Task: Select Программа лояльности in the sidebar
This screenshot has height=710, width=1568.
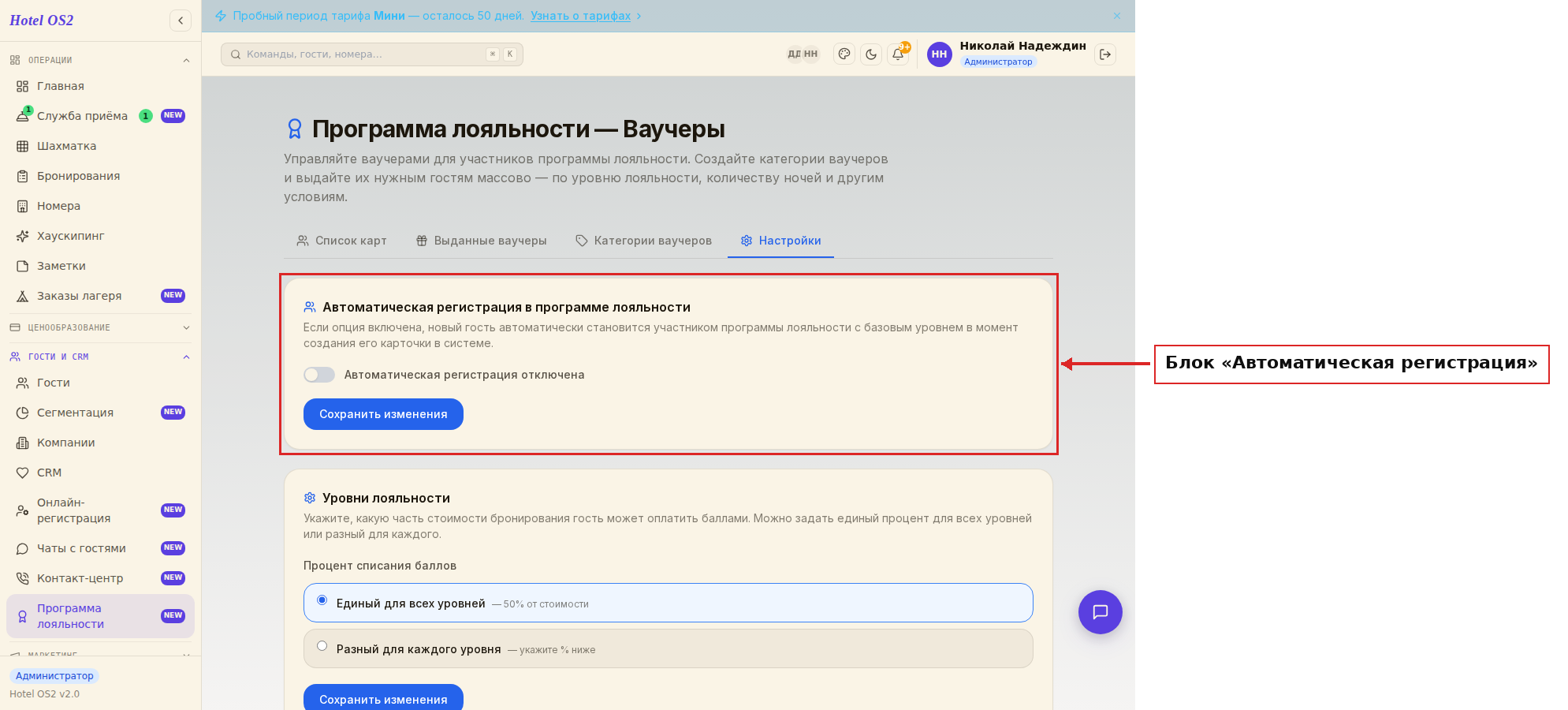Action: pyautogui.click(x=100, y=616)
